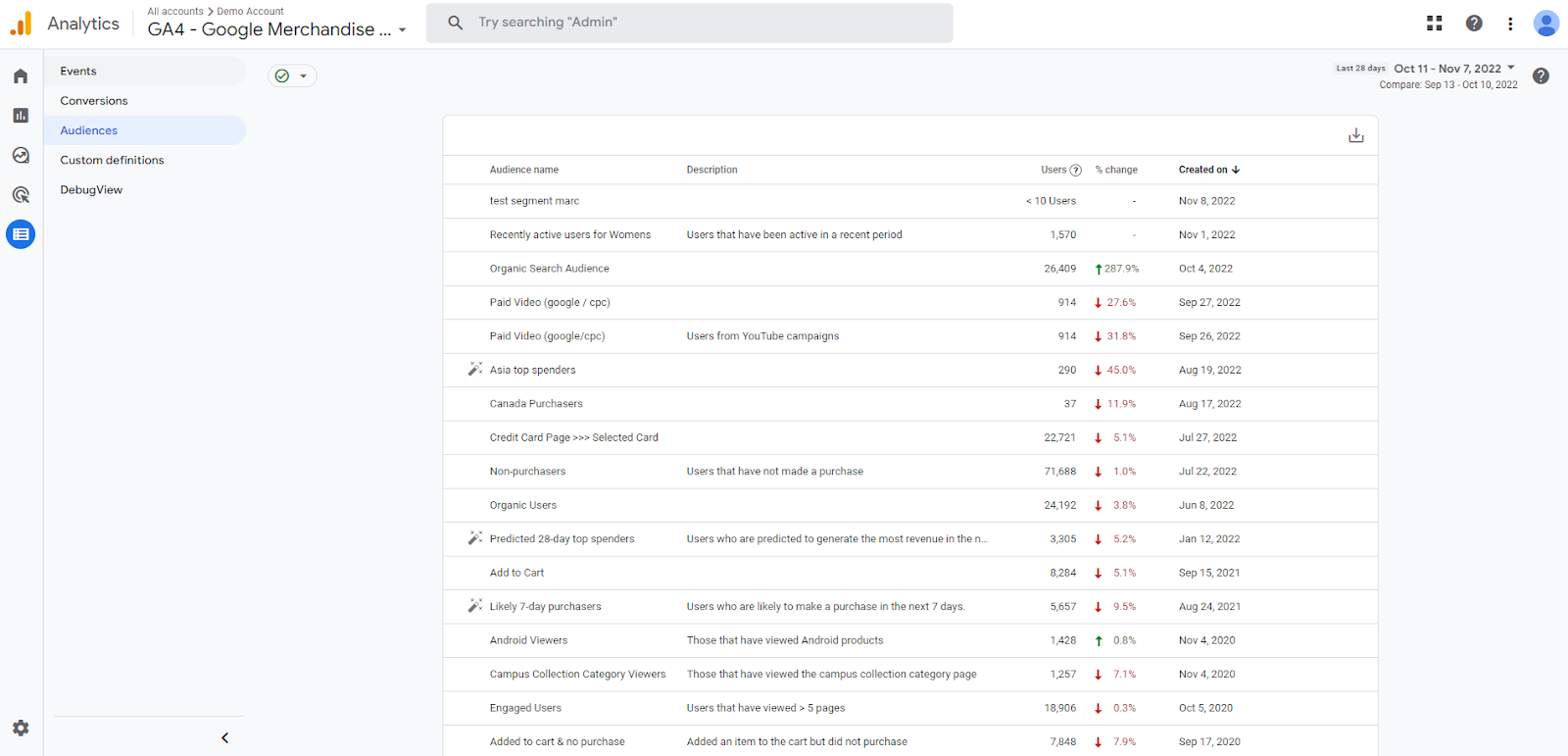Open the Reports bar chart icon

[x=21, y=116]
